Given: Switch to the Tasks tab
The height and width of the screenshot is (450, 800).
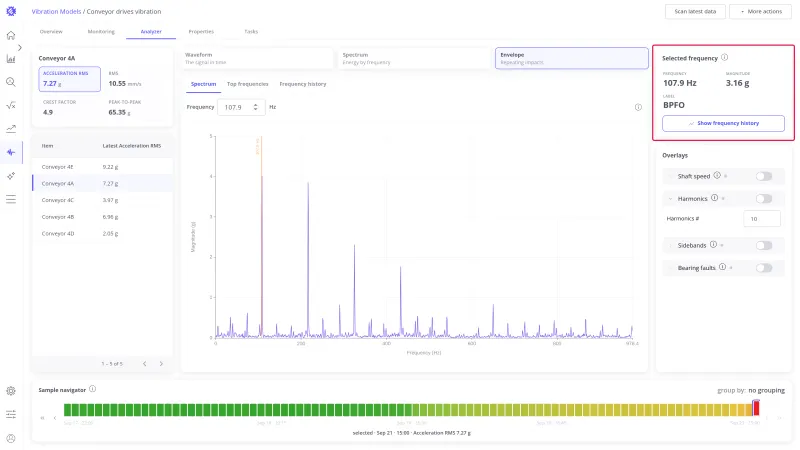Looking at the screenshot, I should (251, 32).
